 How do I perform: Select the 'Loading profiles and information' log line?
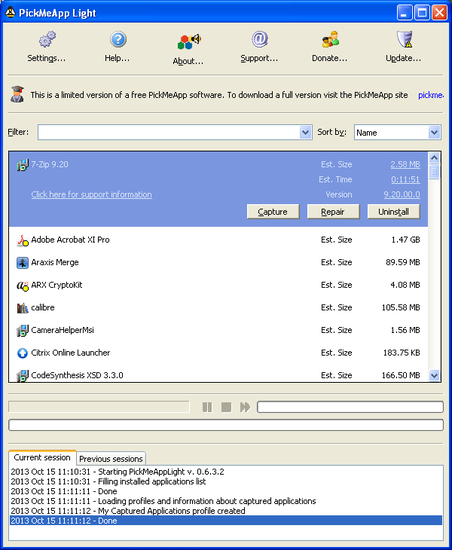tap(226, 501)
